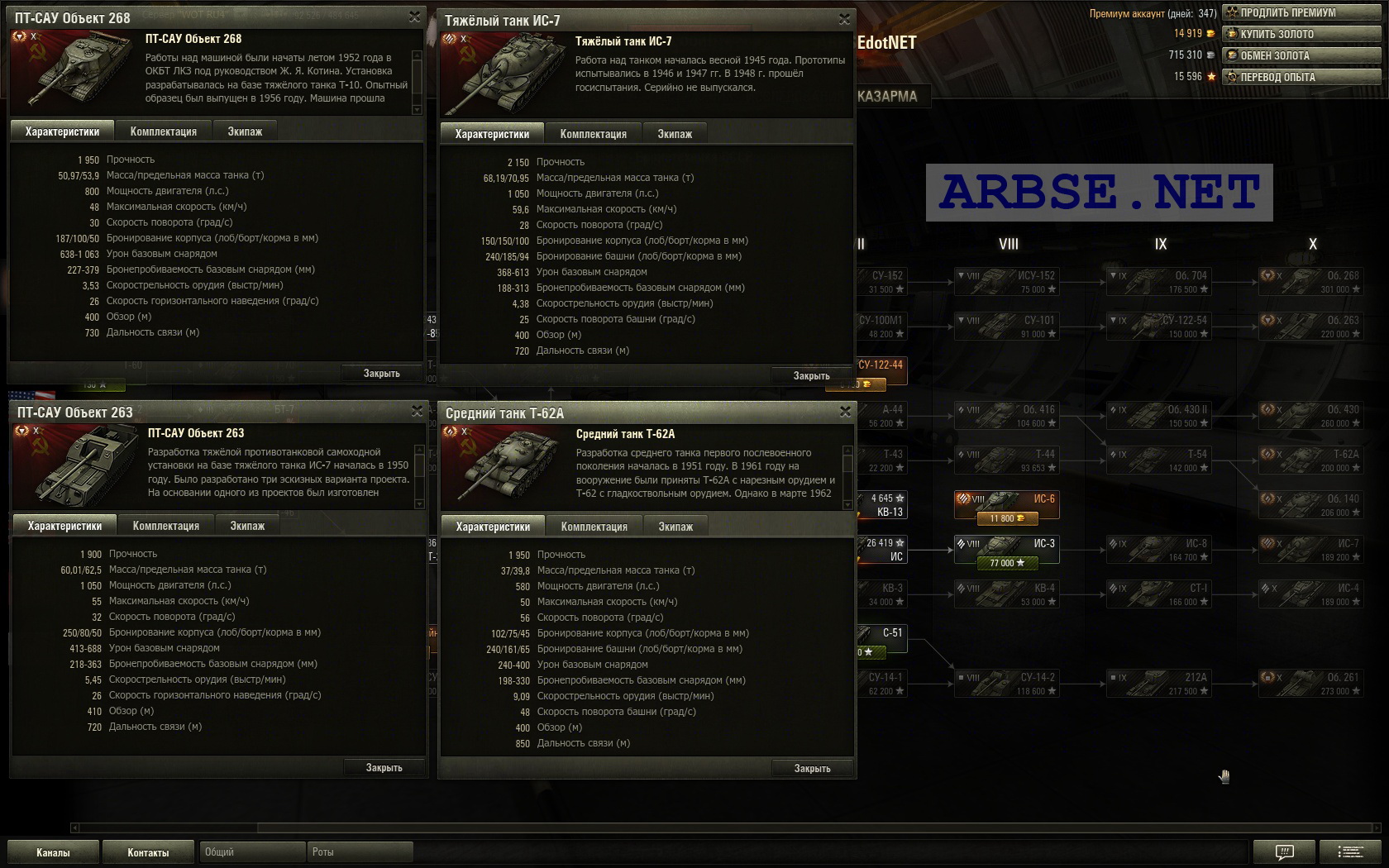
Task: Select Роты chat channel tab
Action: (x=360, y=851)
